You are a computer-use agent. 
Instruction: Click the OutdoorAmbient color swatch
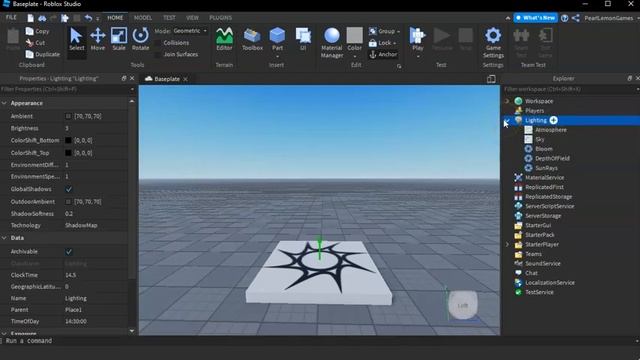[x=68, y=202]
